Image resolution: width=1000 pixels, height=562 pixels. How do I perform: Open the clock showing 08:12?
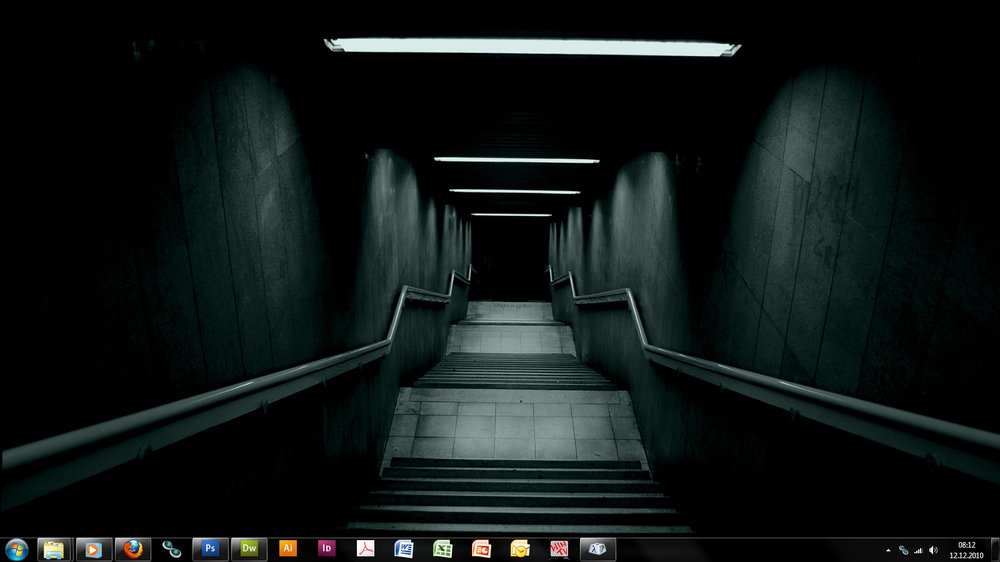967,550
